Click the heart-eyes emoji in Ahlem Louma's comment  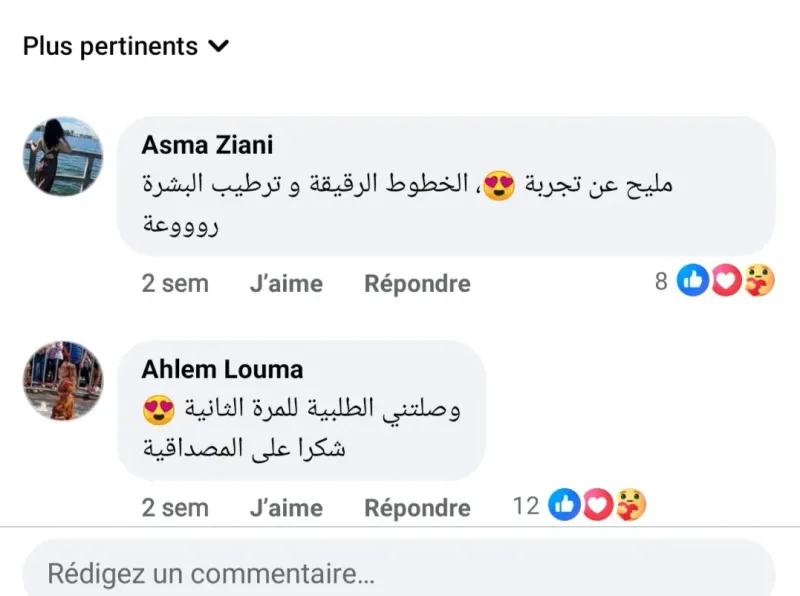(x=160, y=409)
